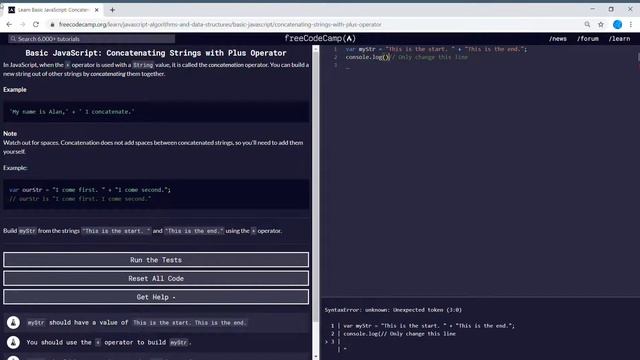Click the 'var ourStr' example code line
This screenshot has height=360, width=640.
90,190
